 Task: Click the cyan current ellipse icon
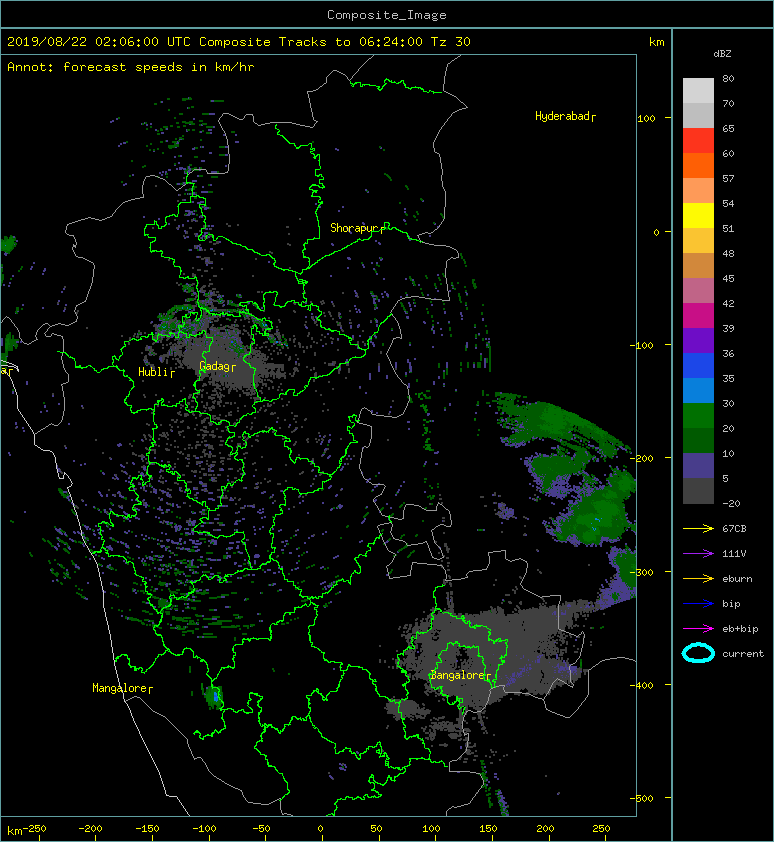point(698,653)
